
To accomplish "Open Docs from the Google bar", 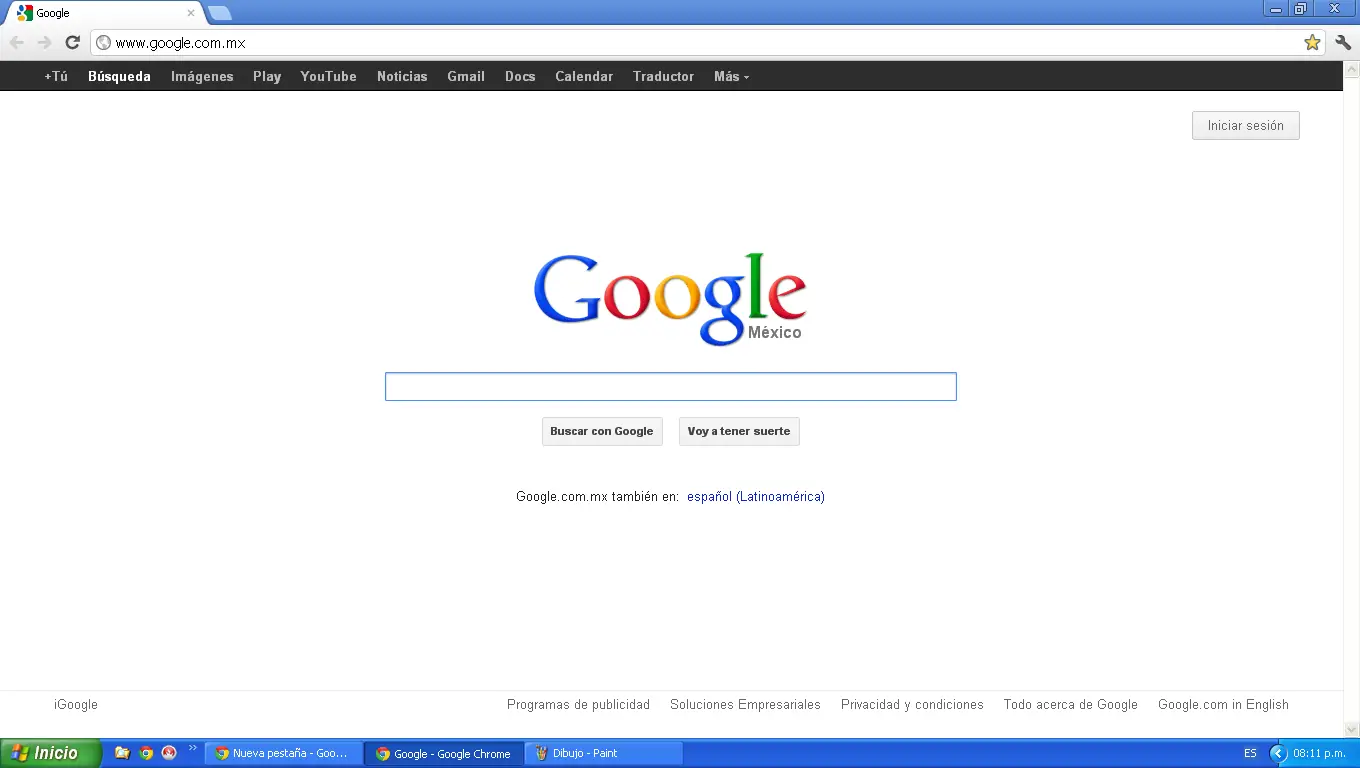I will point(520,76).
